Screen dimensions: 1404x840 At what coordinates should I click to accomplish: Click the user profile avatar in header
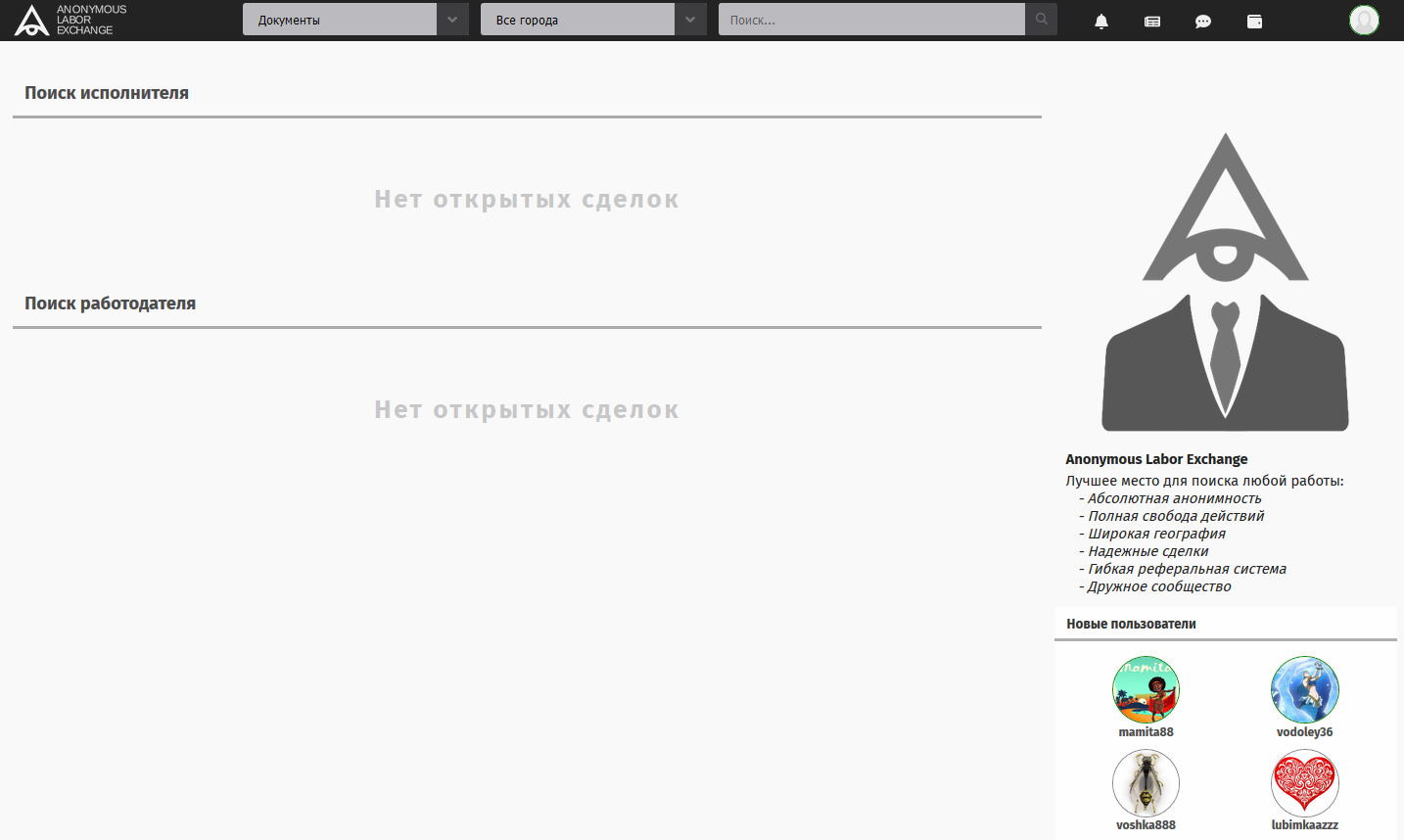(1364, 20)
